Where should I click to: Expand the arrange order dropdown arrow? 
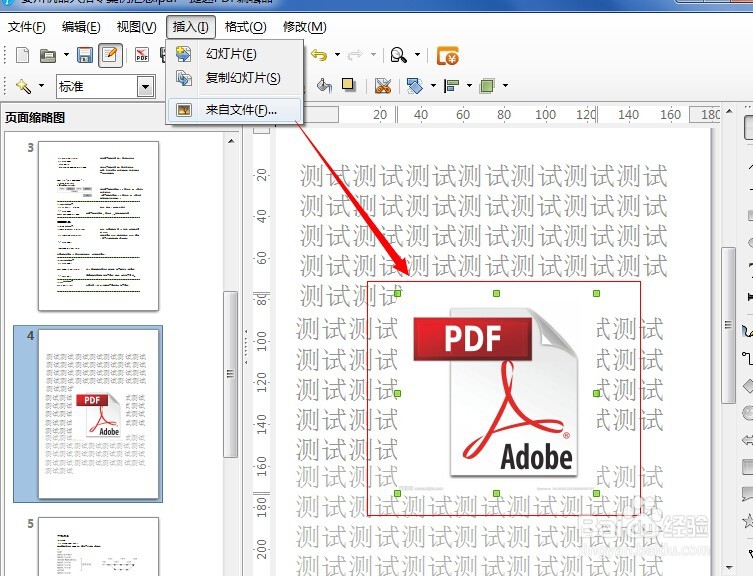[x=505, y=86]
